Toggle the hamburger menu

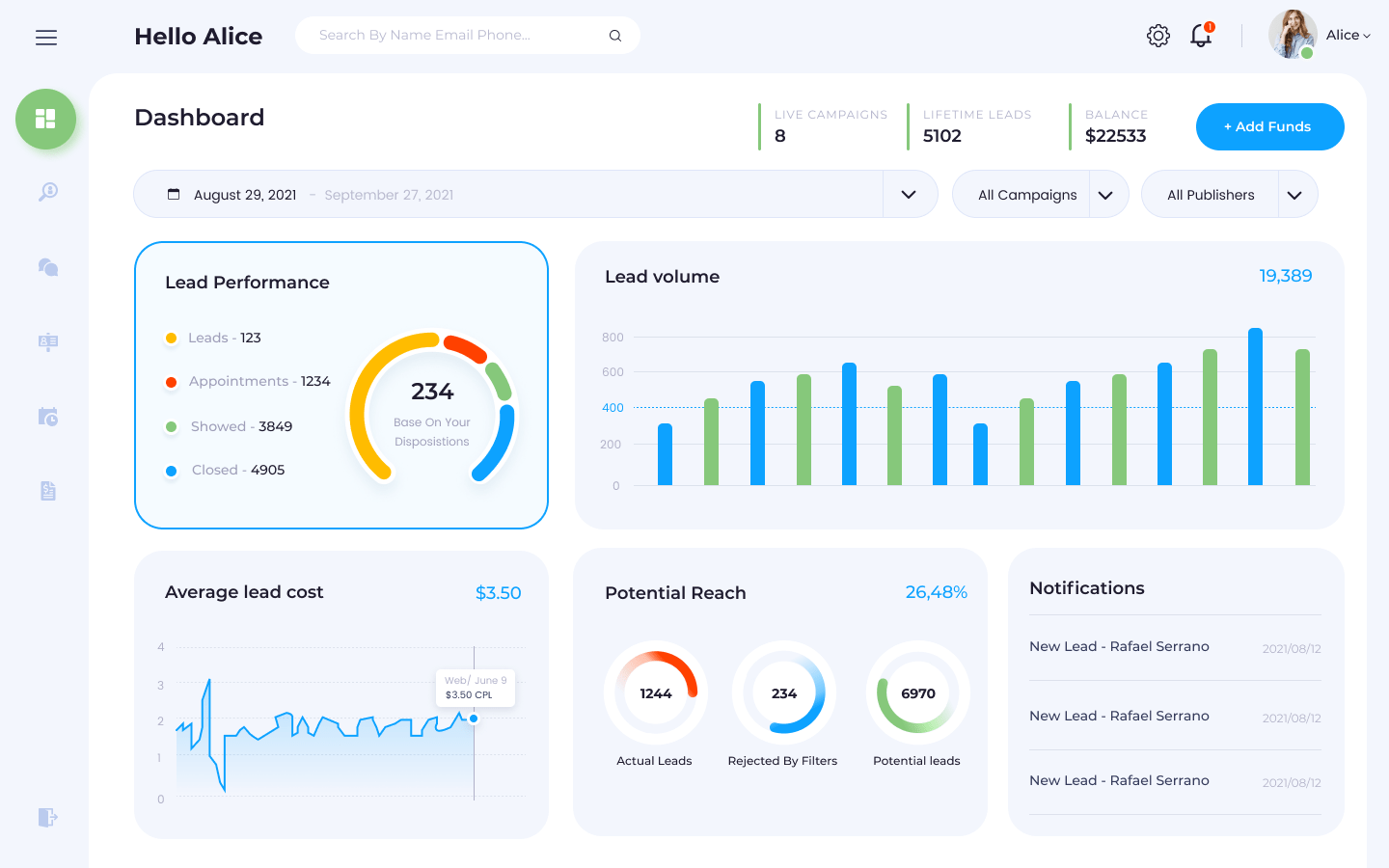(45, 37)
